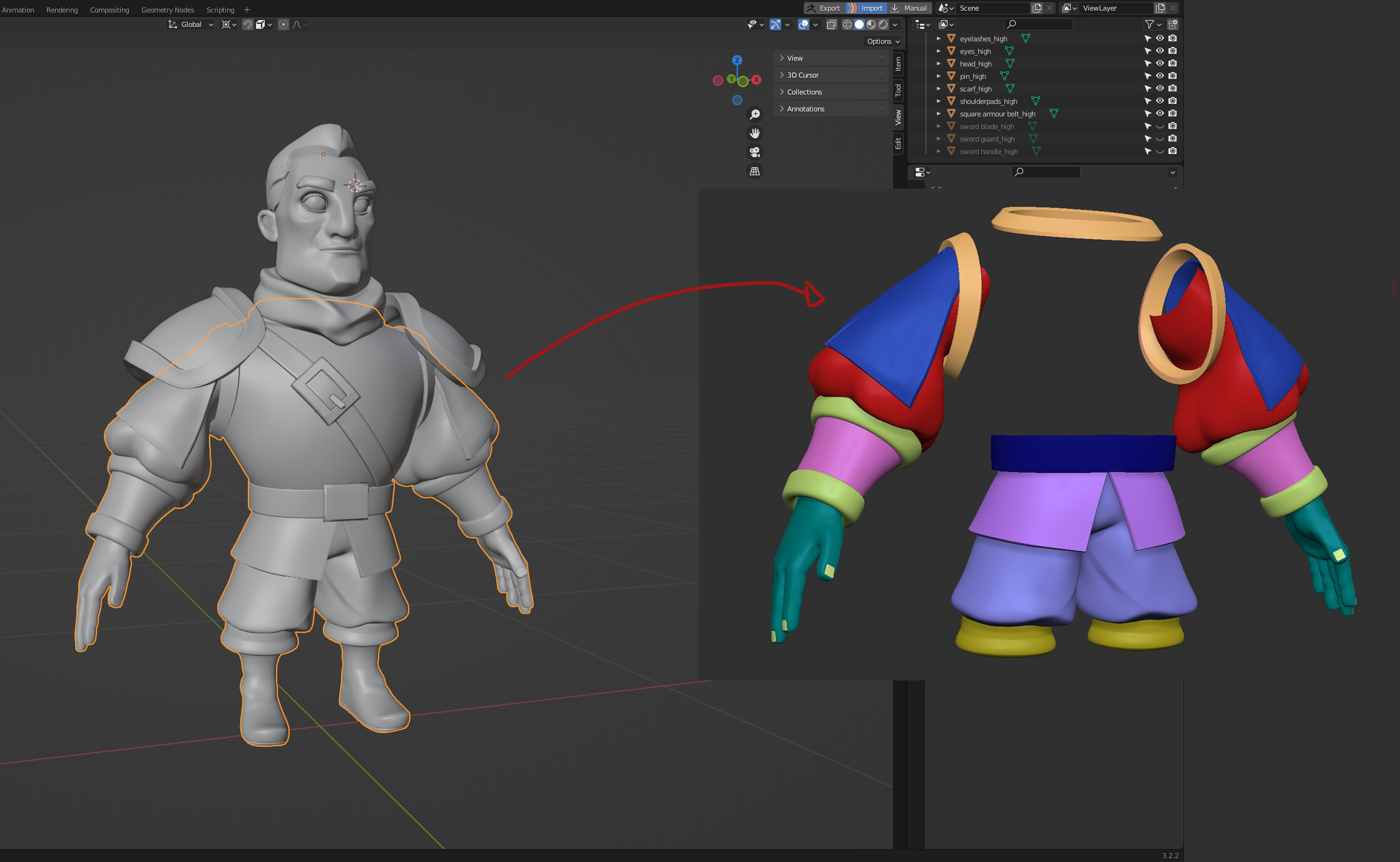Expand the Collections panel in the sidebar
The image size is (1400, 862).
coord(804,91)
